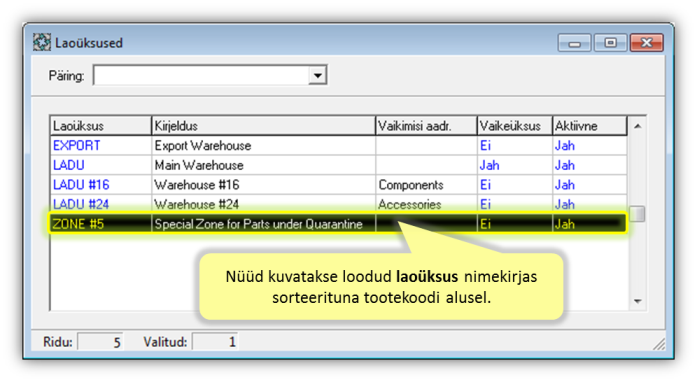Screen dimensions: 697x382
Task: Sort by the Vaikimisi aadr. column header
Action: point(426,126)
